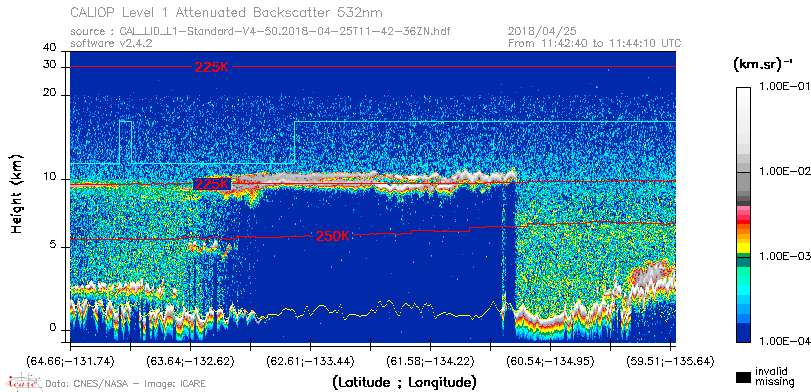
Task: Click the '0' tick label on height axis
Action: pyautogui.click(x=53, y=328)
